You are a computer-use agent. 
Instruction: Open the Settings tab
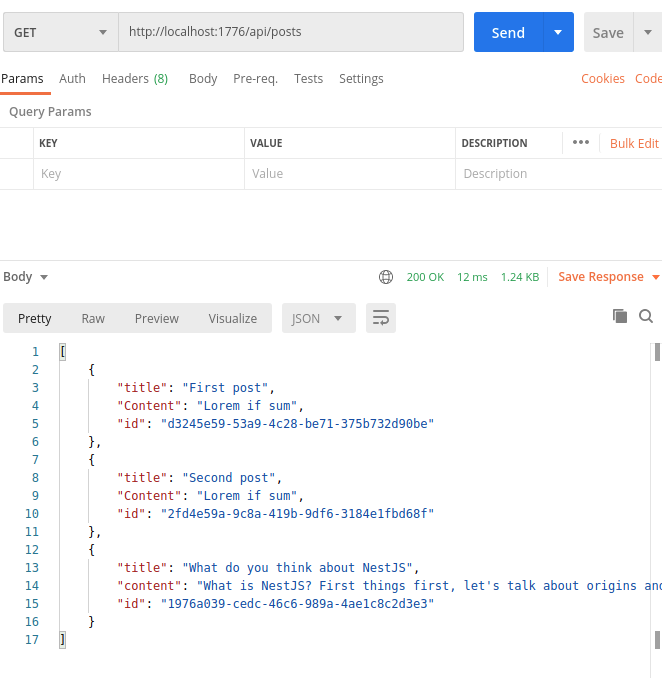coord(361,79)
